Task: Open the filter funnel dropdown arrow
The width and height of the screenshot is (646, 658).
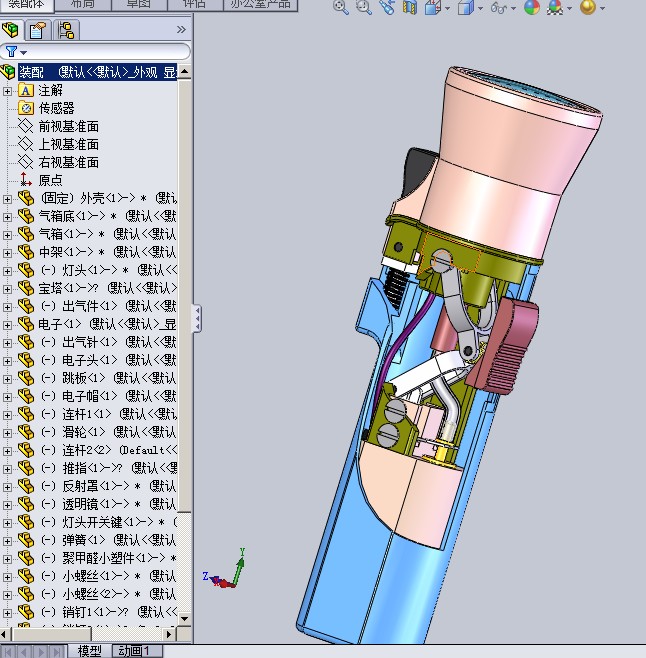Action: click(x=24, y=53)
